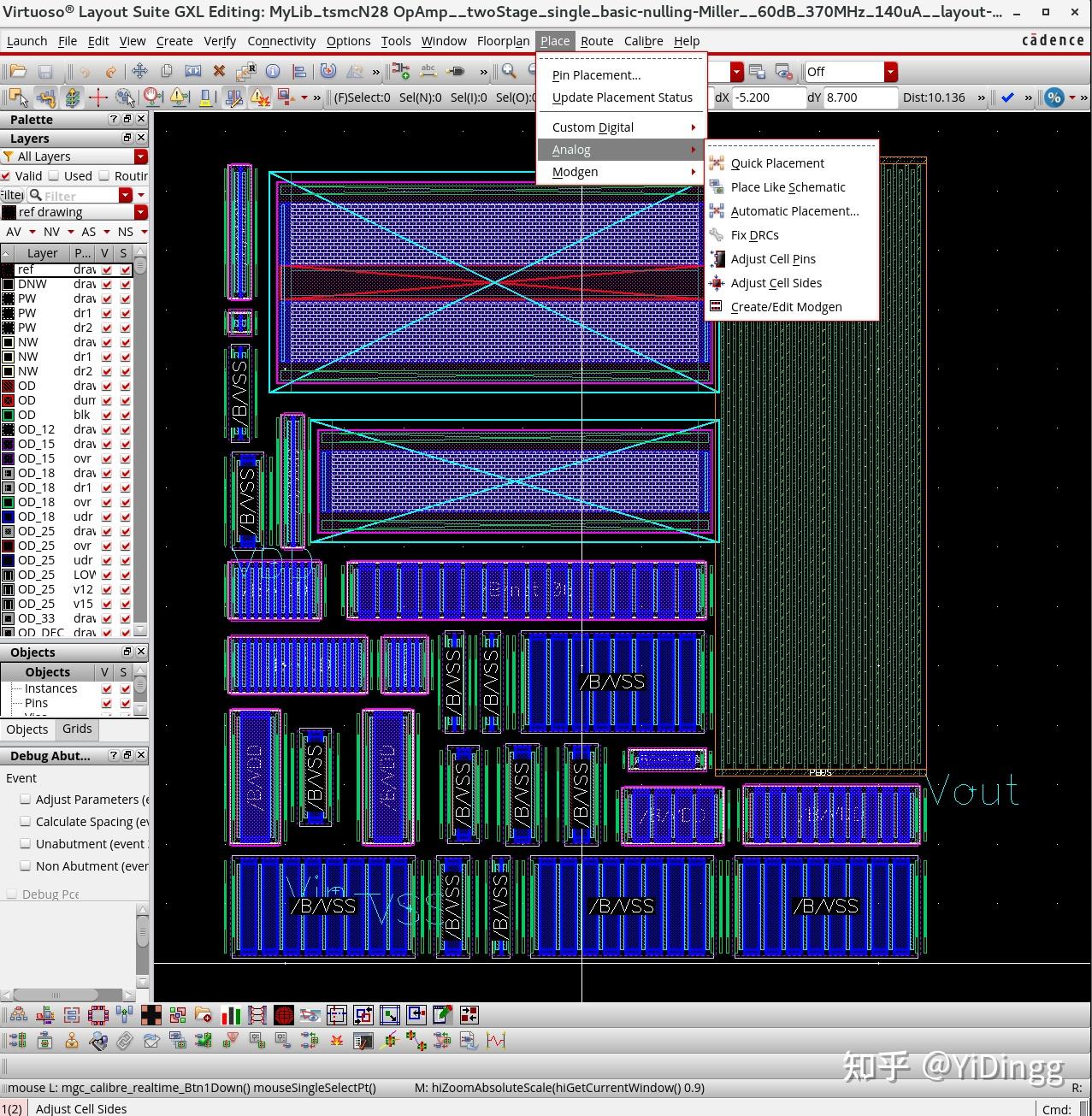This screenshot has width=1092, height=1116.
Task: Choose Quick Placement from the Analog submenu
Action: click(x=777, y=163)
